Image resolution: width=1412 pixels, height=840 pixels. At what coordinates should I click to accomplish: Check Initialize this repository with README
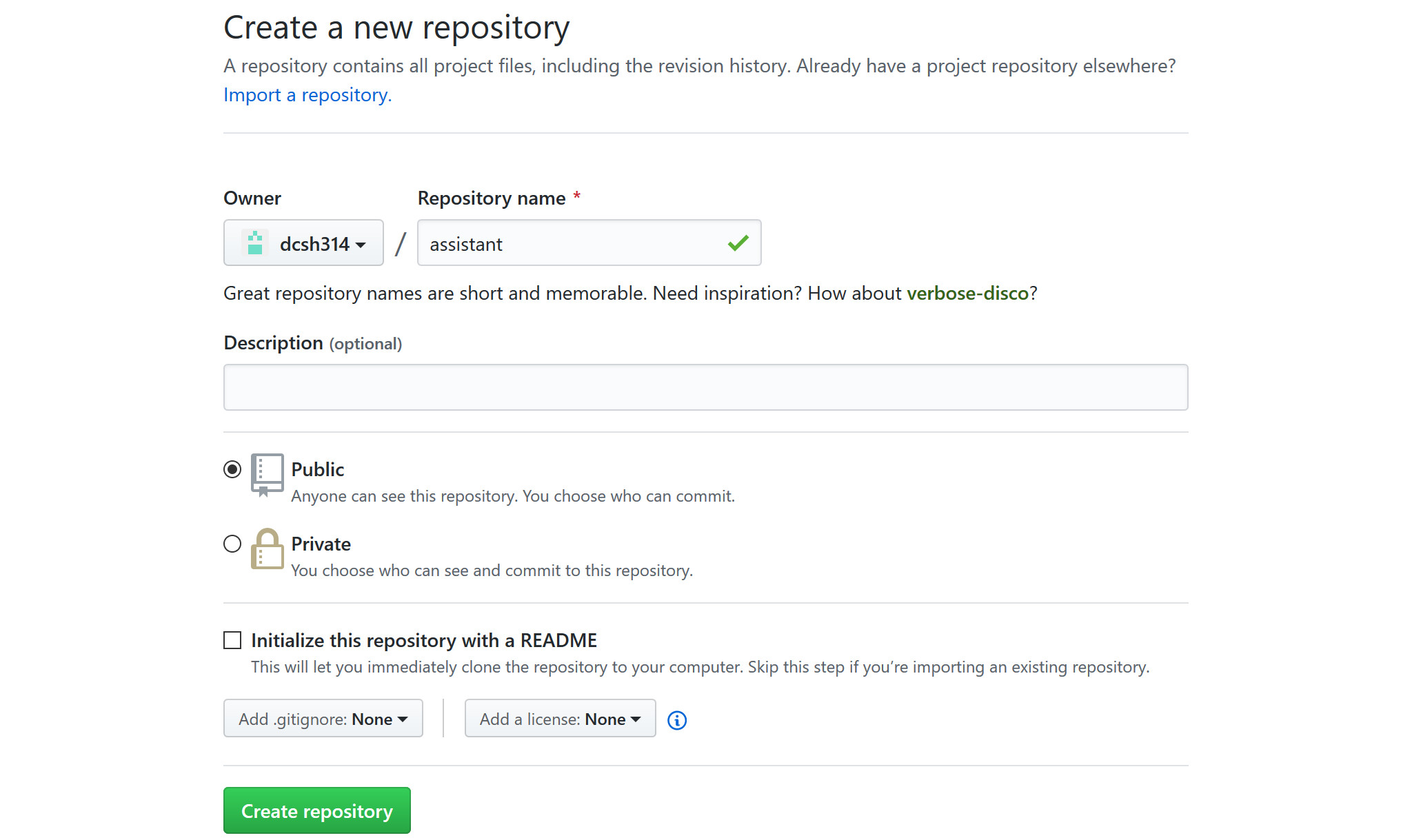click(232, 640)
